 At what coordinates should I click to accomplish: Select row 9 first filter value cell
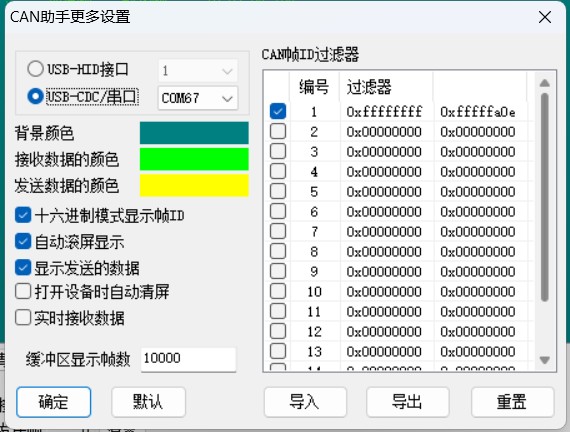[x=385, y=272]
